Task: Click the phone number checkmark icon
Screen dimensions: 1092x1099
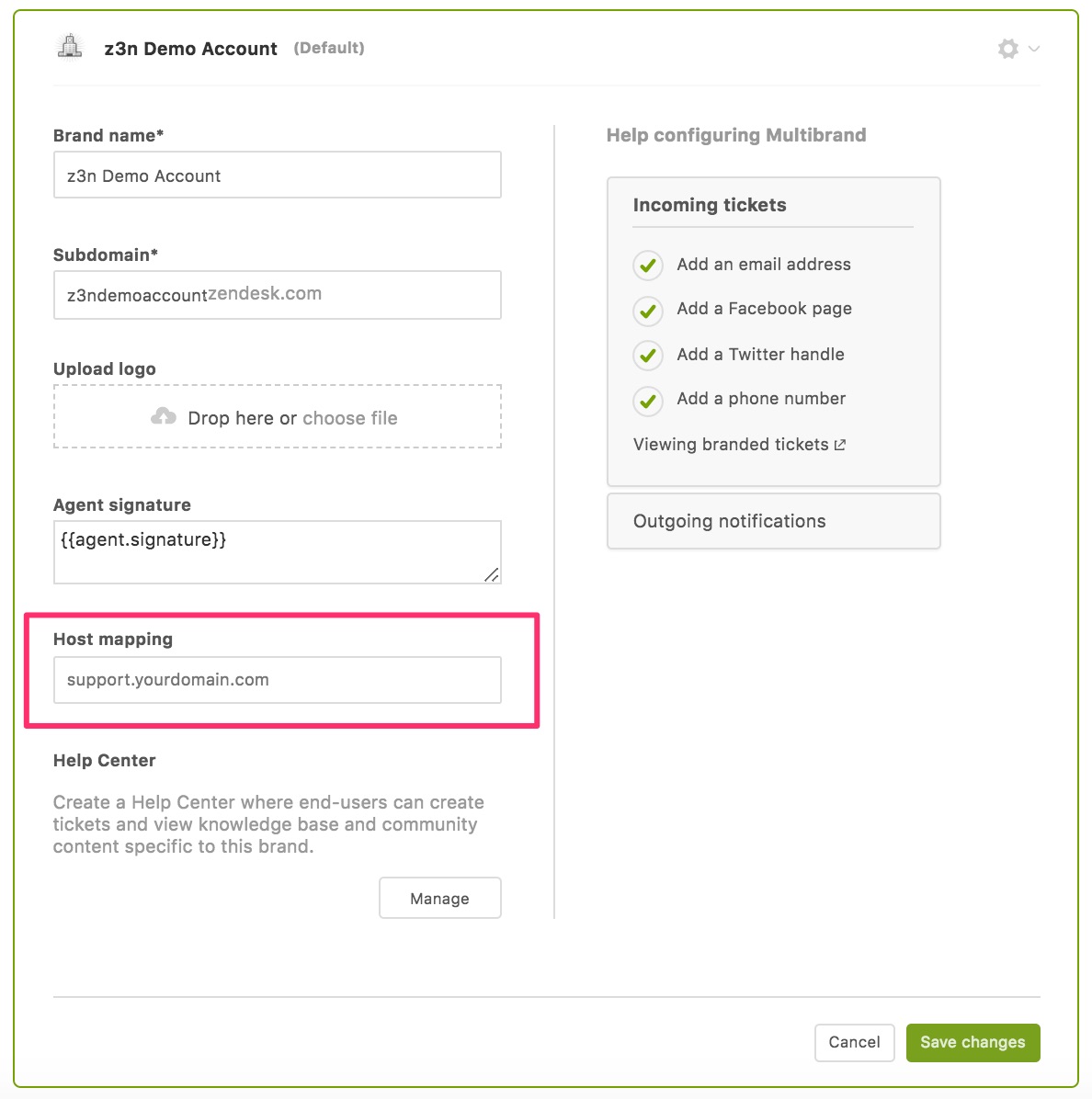Action: tap(648, 401)
